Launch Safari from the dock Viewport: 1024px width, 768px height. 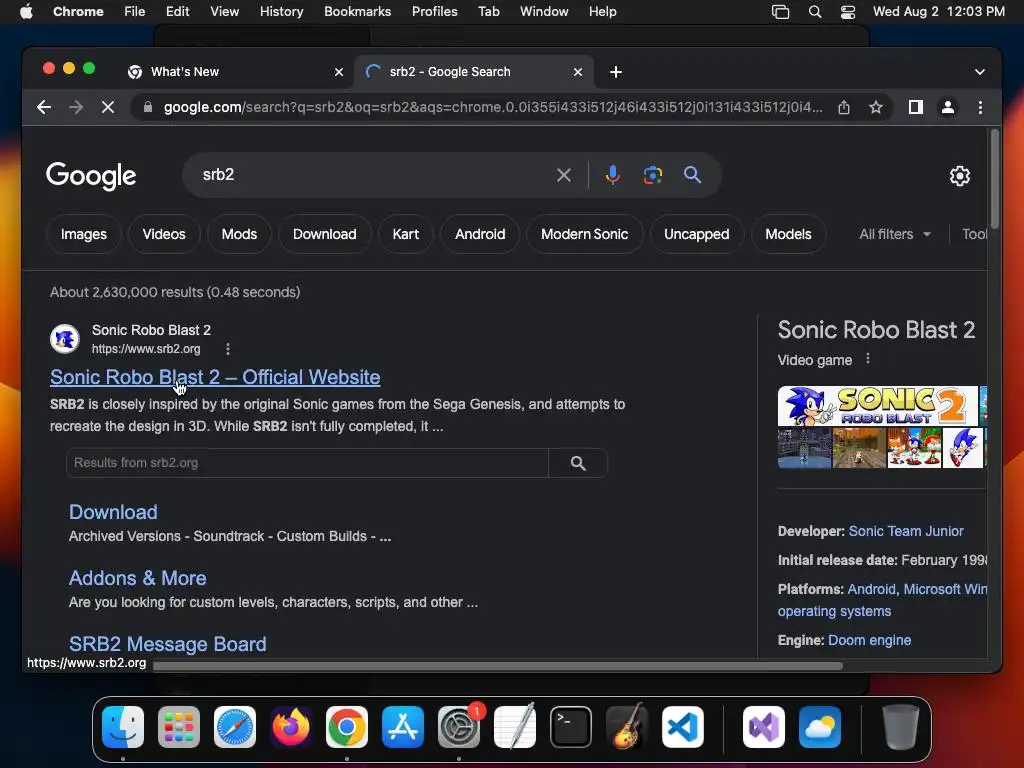pyautogui.click(x=234, y=727)
